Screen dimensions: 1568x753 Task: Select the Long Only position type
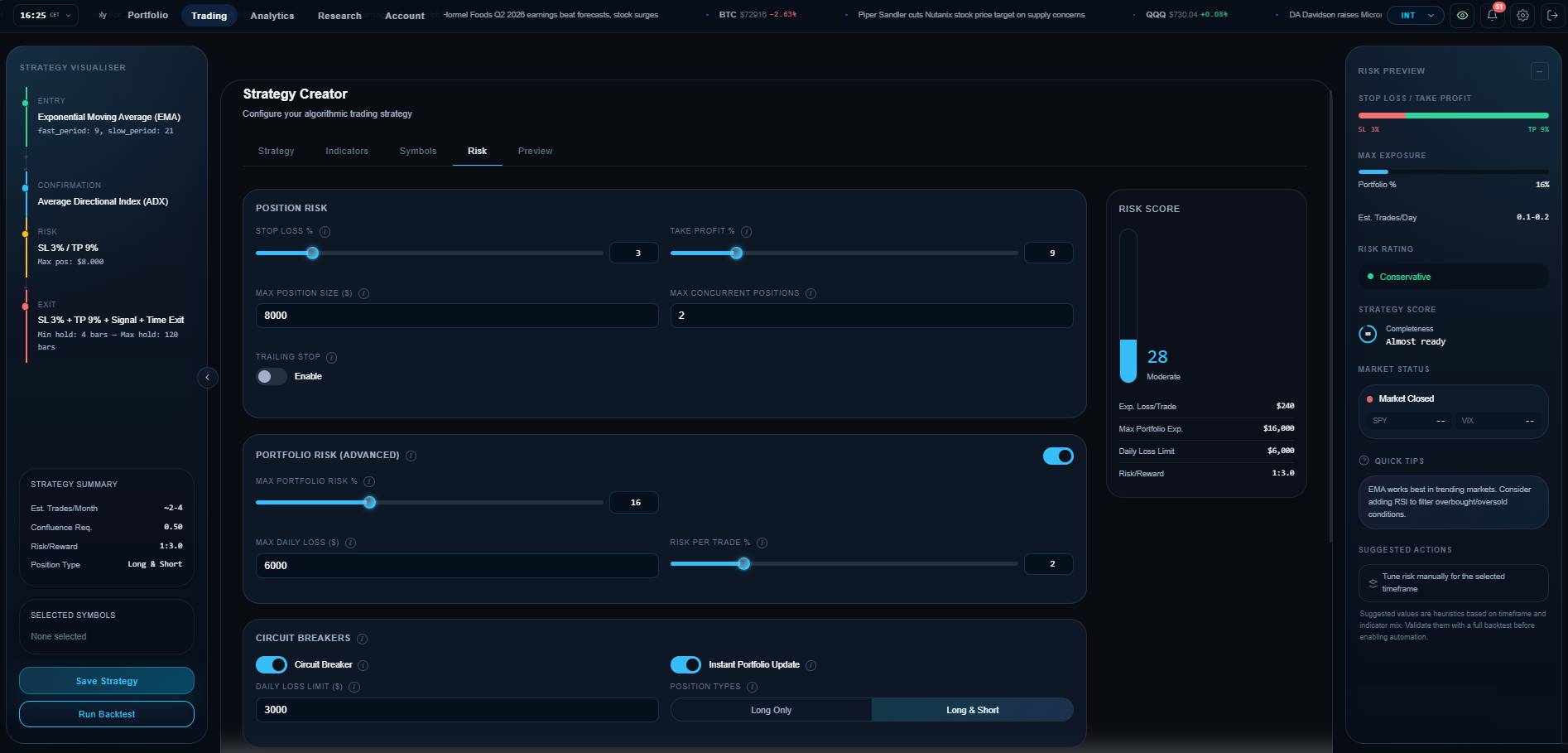click(x=771, y=710)
